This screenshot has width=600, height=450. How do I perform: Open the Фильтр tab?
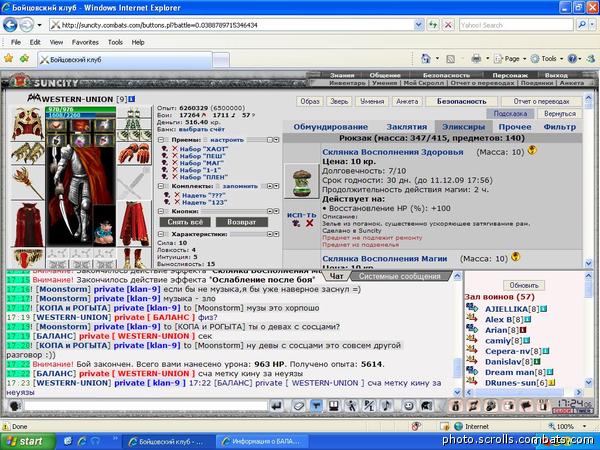tap(559, 127)
